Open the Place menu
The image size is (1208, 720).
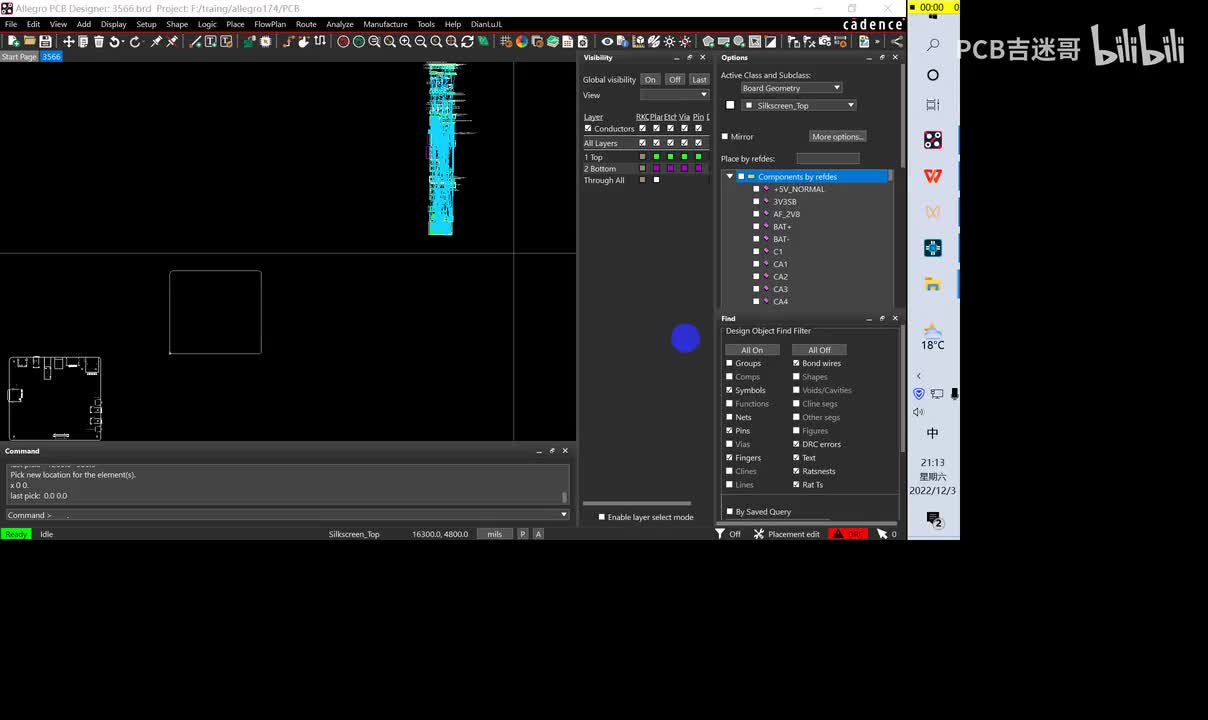235,24
